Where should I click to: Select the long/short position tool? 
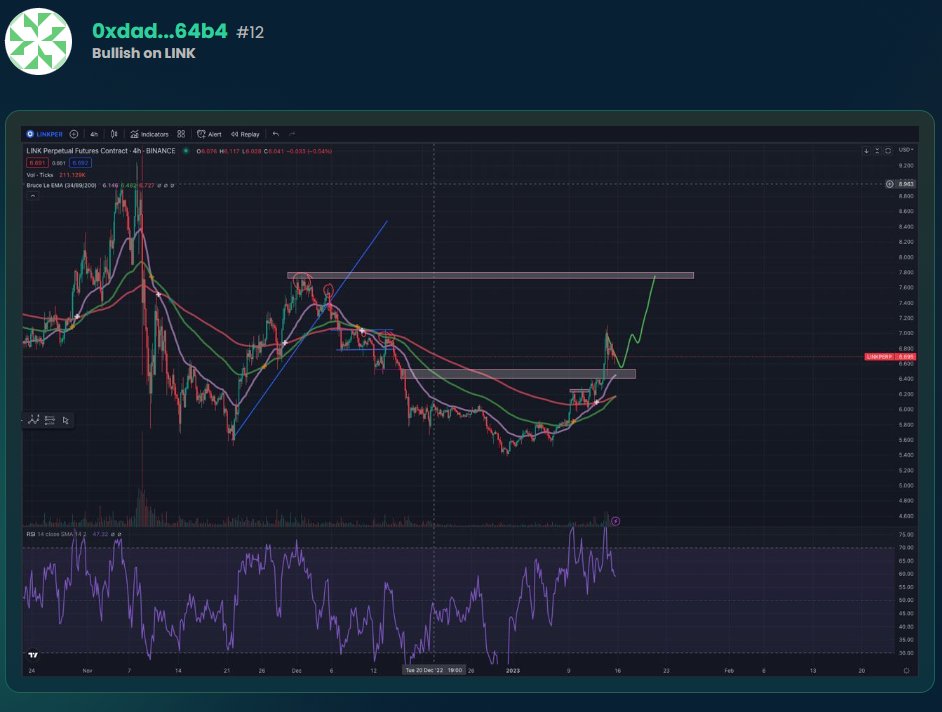[50, 420]
